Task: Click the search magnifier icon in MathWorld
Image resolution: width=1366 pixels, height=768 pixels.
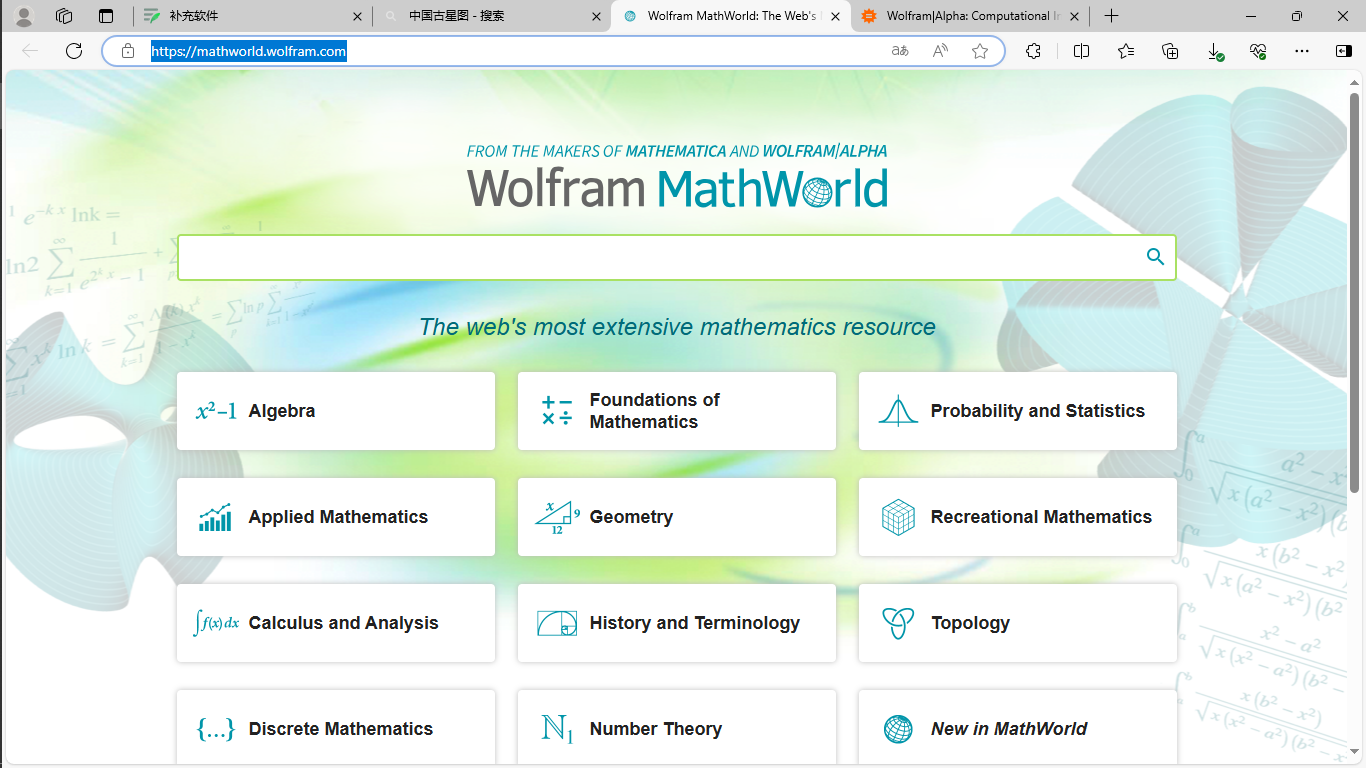Action: [1155, 257]
